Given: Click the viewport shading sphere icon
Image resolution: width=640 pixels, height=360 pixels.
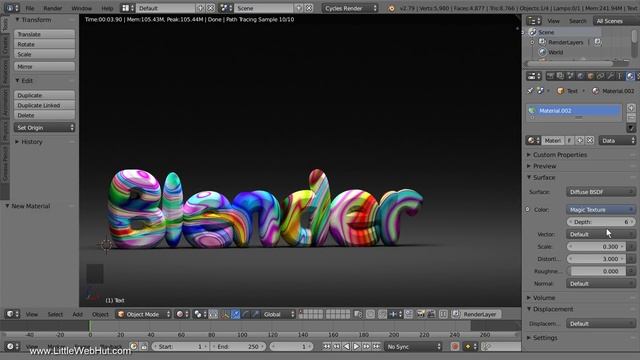Looking at the screenshot, I should (x=182, y=314).
